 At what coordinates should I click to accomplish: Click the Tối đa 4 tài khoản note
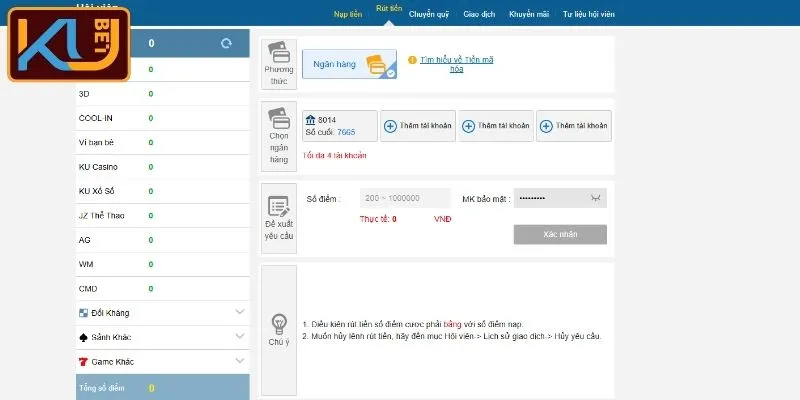334,156
